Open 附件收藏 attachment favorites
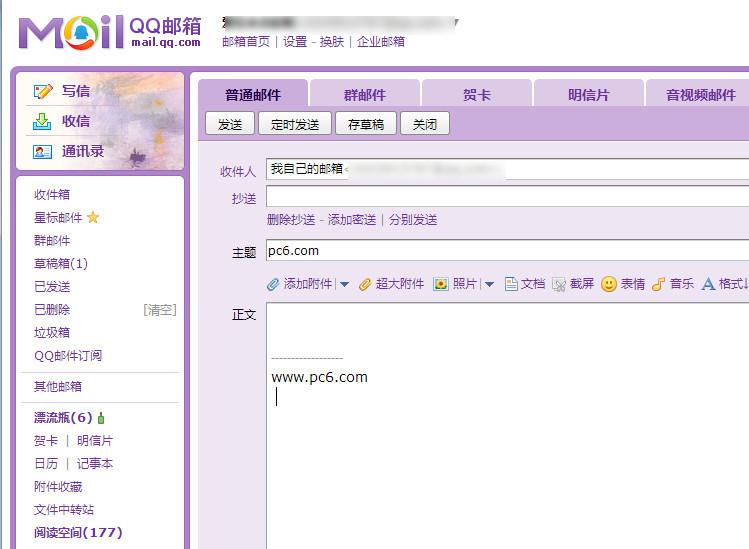 tap(58, 486)
